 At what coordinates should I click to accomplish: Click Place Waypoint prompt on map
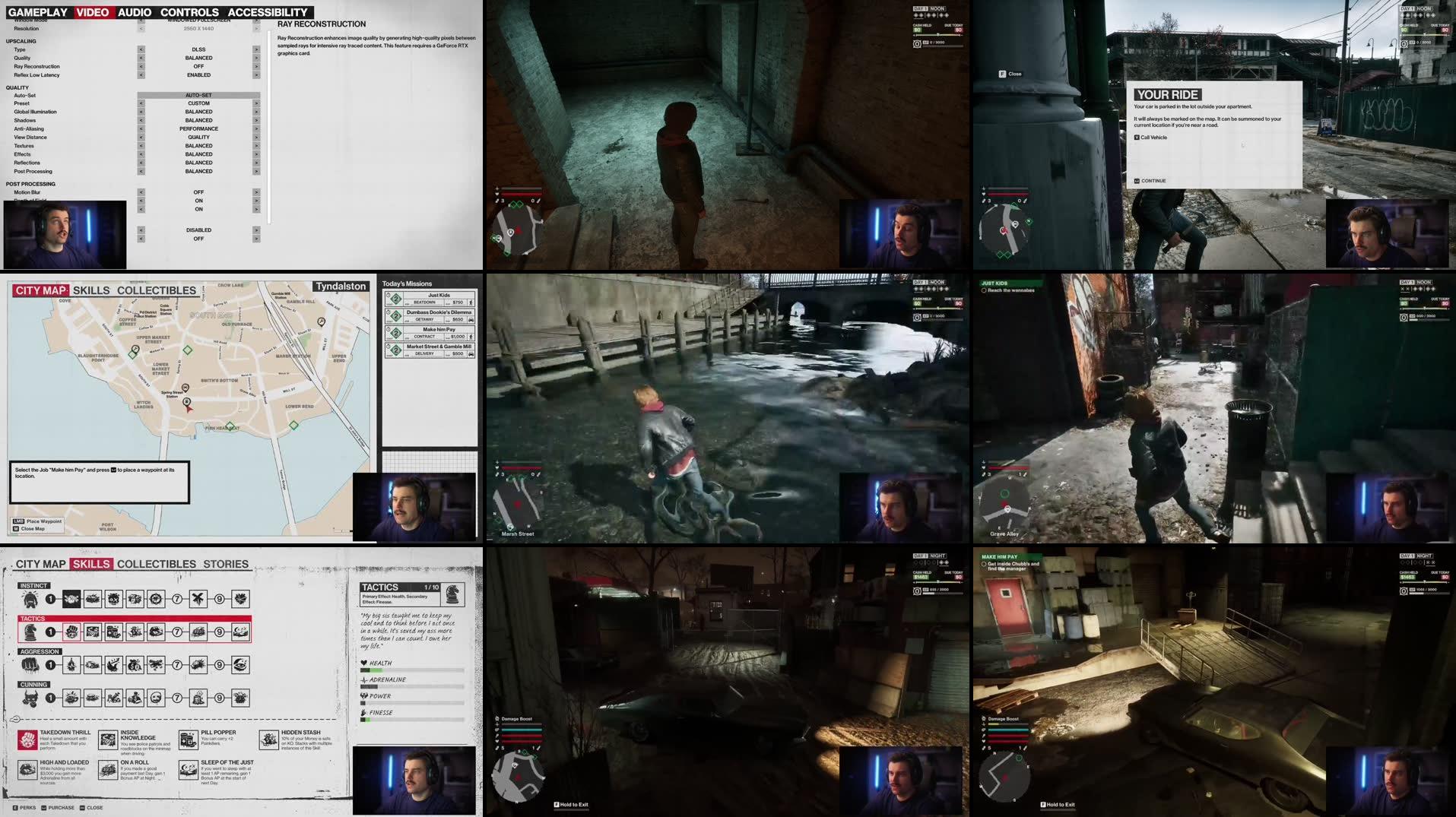pyautogui.click(x=37, y=521)
